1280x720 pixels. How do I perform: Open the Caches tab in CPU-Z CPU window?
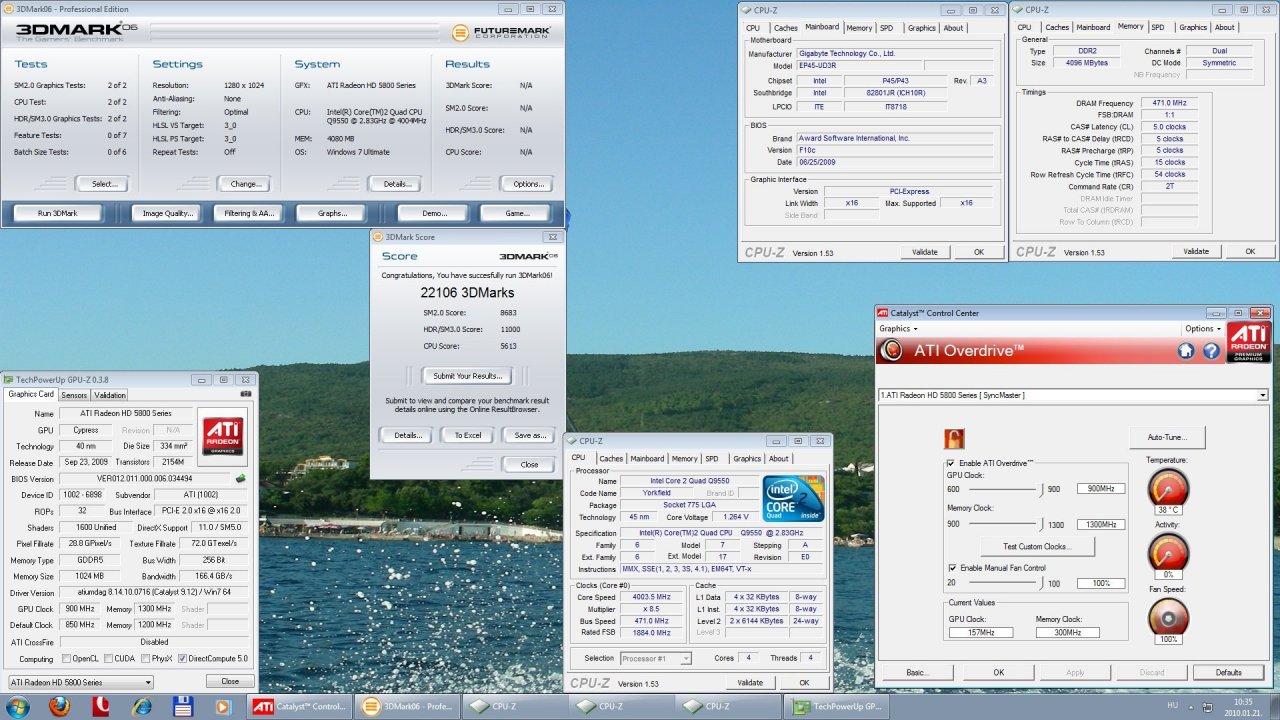click(x=611, y=459)
